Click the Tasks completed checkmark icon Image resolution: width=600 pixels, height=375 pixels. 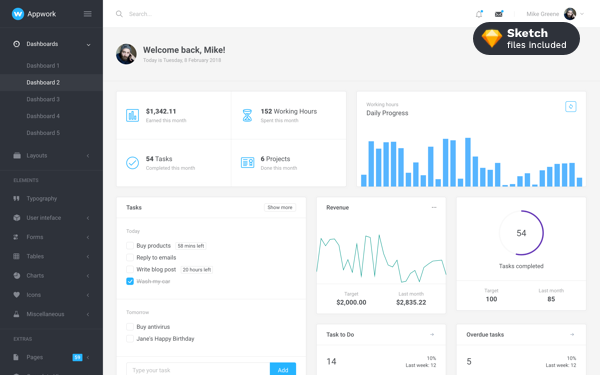pos(132,163)
